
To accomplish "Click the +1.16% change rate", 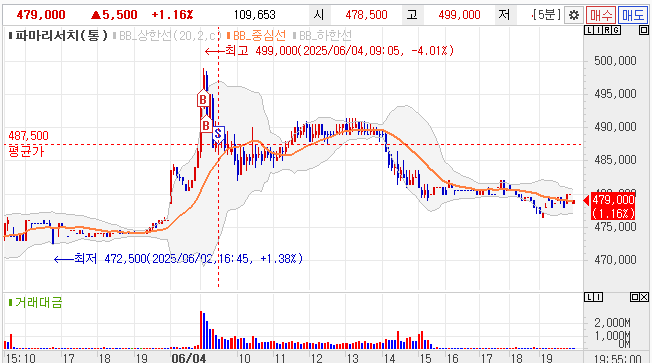I will click(x=172, y=15).
